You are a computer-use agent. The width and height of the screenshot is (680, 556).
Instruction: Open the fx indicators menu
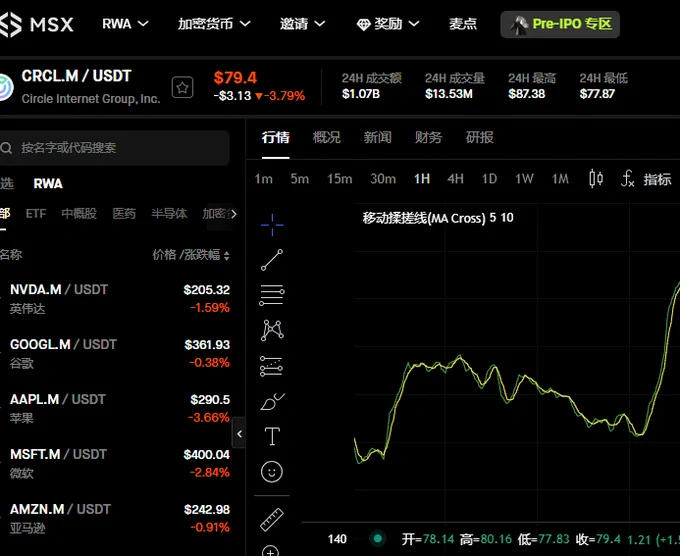coord(628,179)
